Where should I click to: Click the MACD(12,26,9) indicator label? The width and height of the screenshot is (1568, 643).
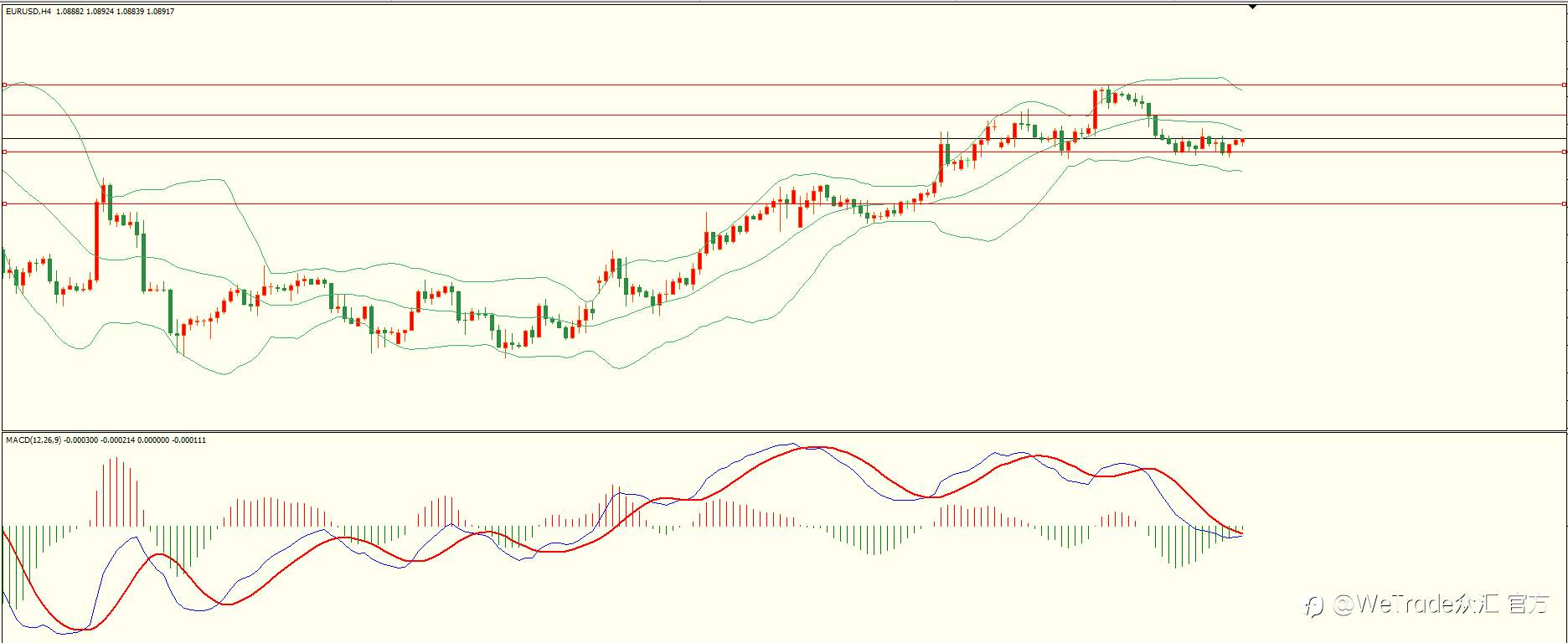33,440
